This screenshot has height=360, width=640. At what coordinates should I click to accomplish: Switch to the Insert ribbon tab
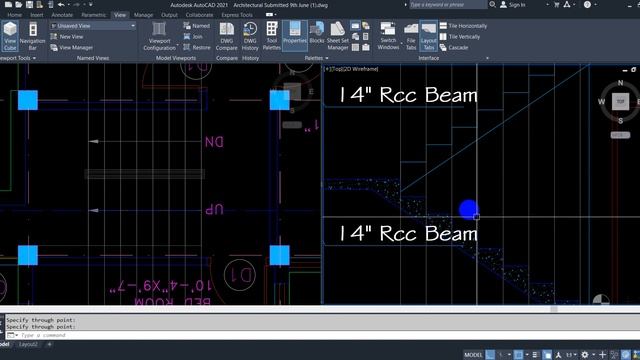36,15
